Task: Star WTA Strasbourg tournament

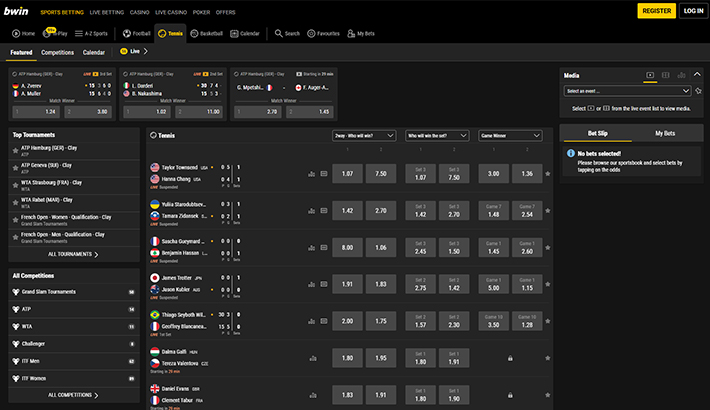Action: pyautogui.click(x=15, y=185)
